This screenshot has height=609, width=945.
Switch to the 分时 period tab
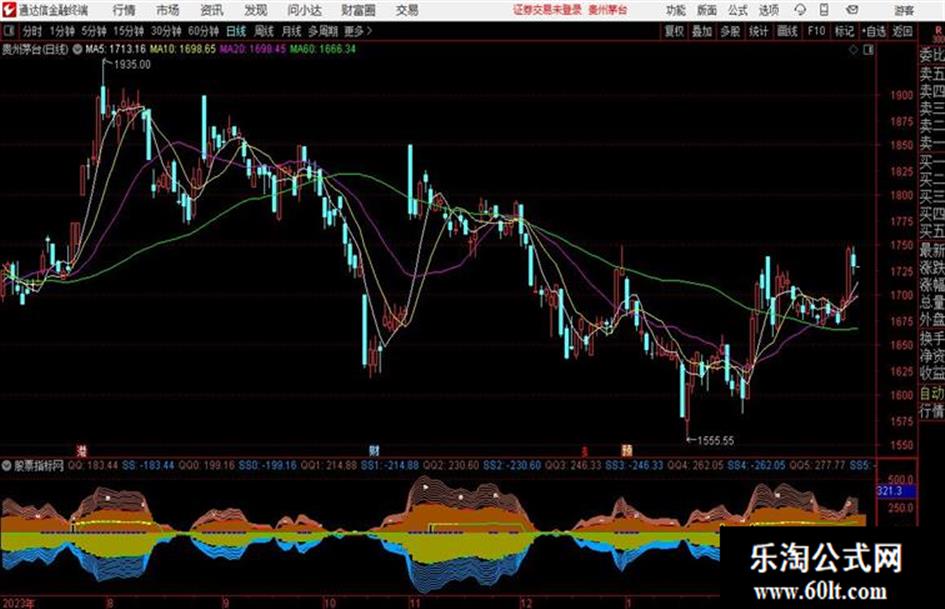33,31
